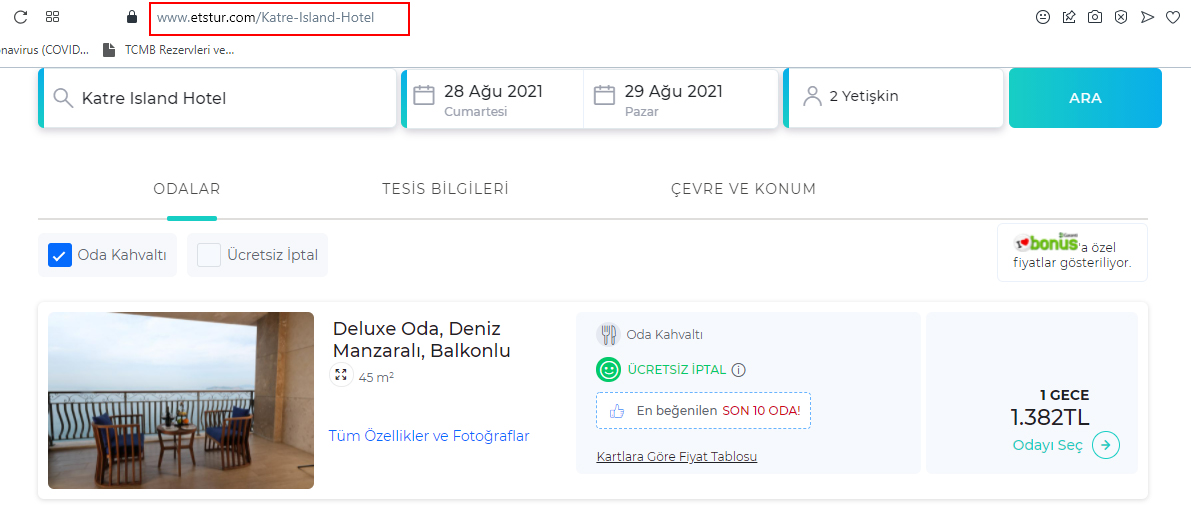Click the Katre Island Hotel search field
Screen dimensions: 1191x508
pos(217,99)
